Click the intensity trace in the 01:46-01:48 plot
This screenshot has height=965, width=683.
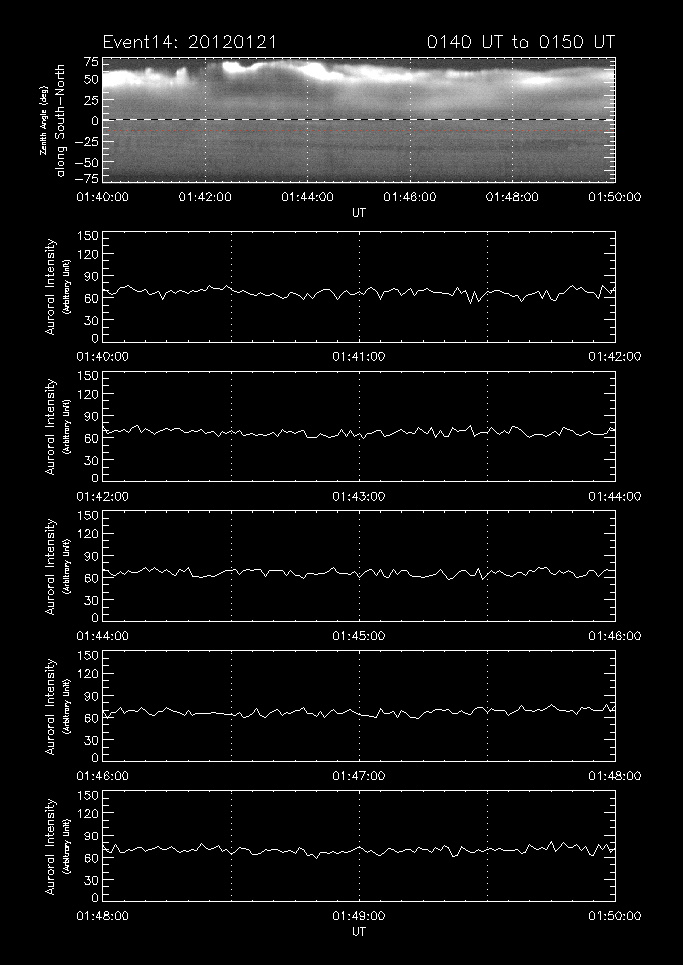point(359,712)
